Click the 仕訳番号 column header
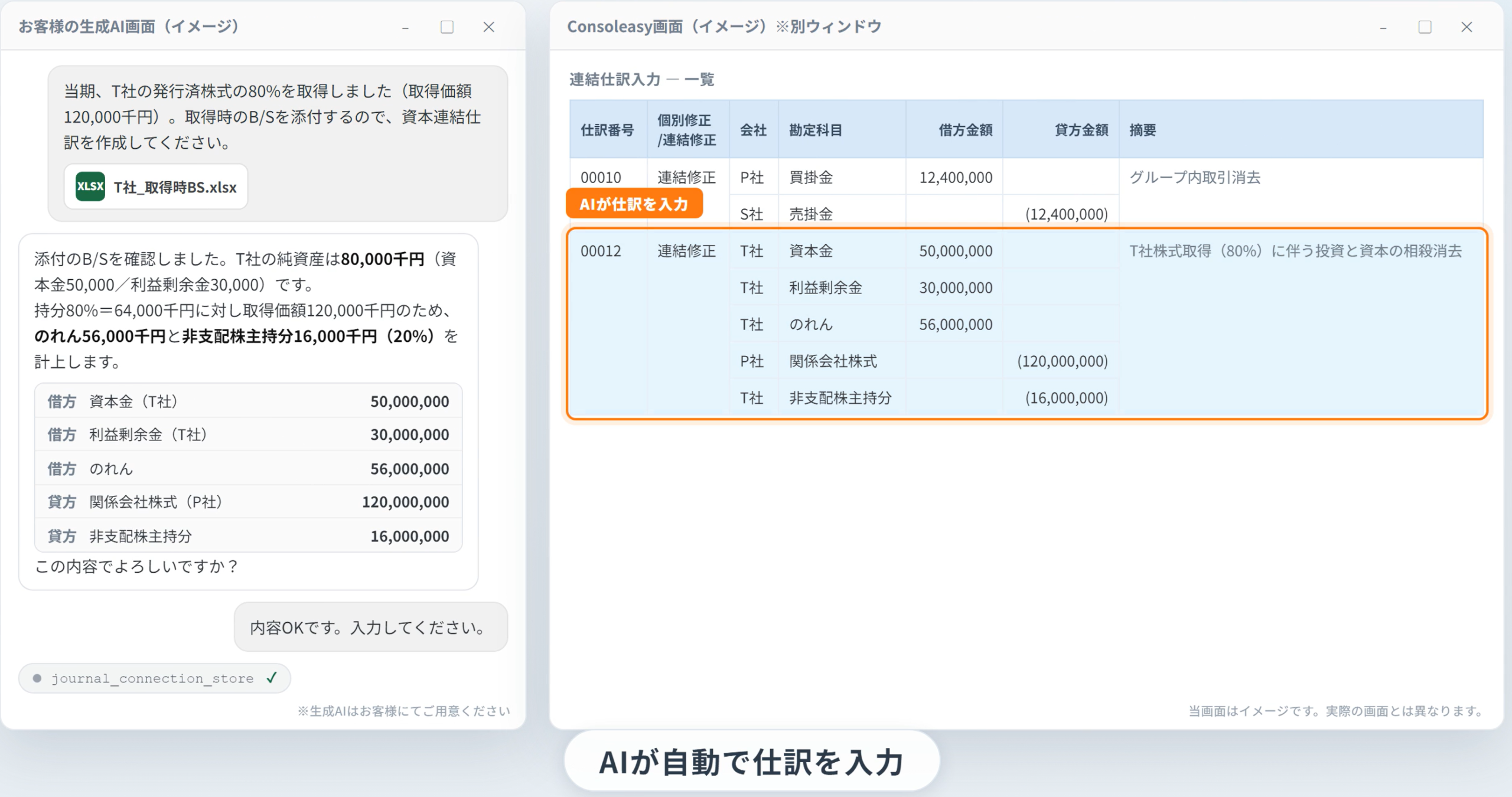 tap(608, 130)
